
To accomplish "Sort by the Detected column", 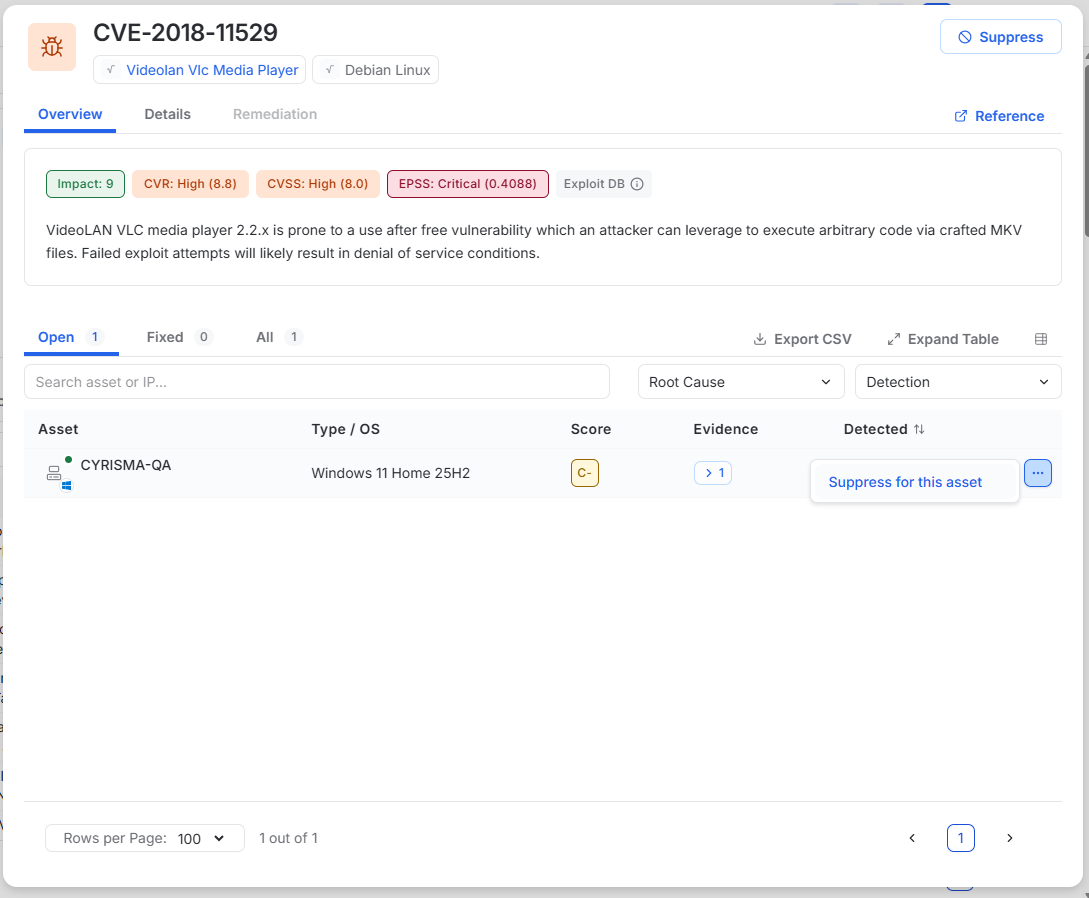I will pyautogui.click(x=883, y=429).
